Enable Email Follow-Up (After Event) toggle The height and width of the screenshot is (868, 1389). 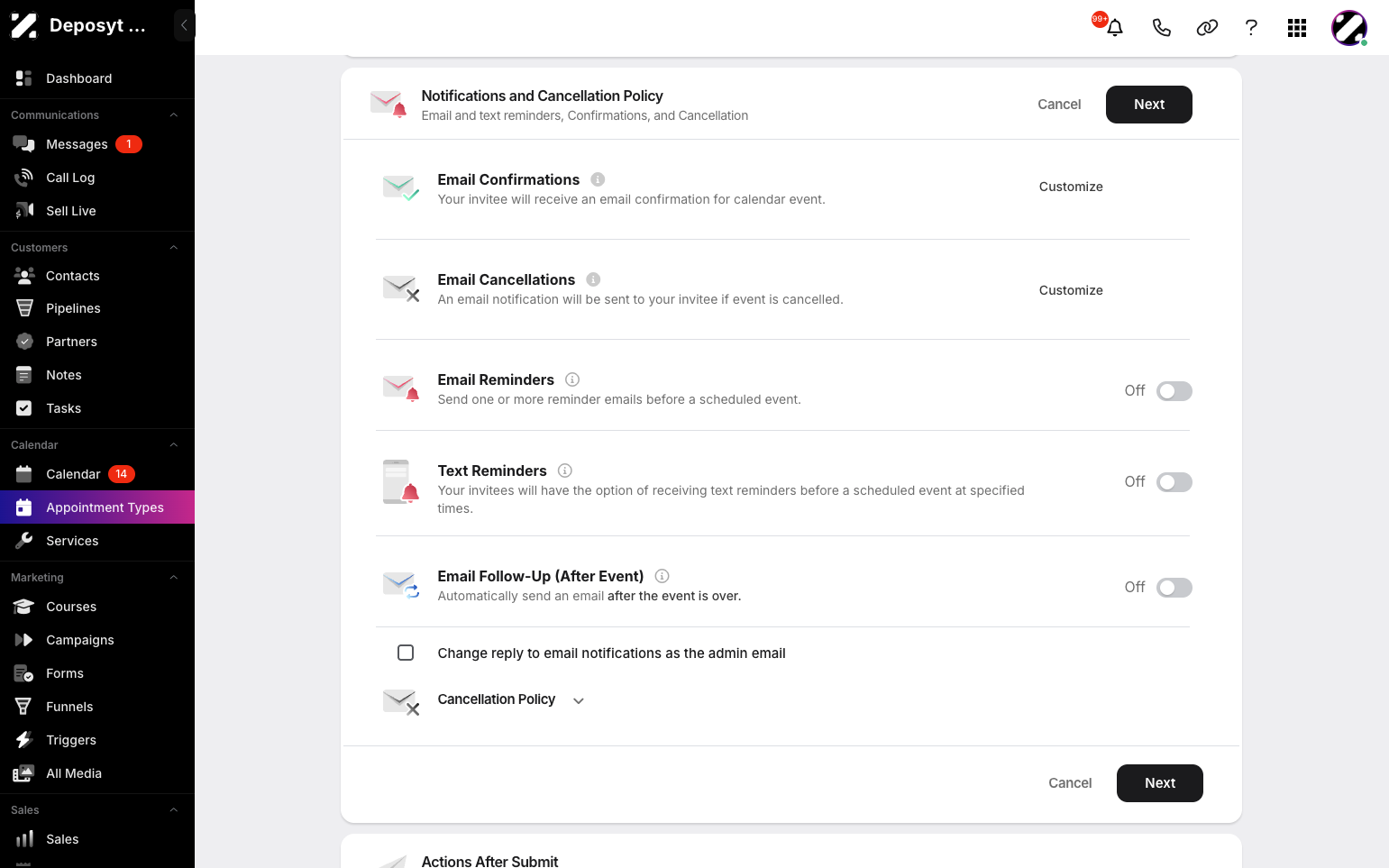[1174, 588]
